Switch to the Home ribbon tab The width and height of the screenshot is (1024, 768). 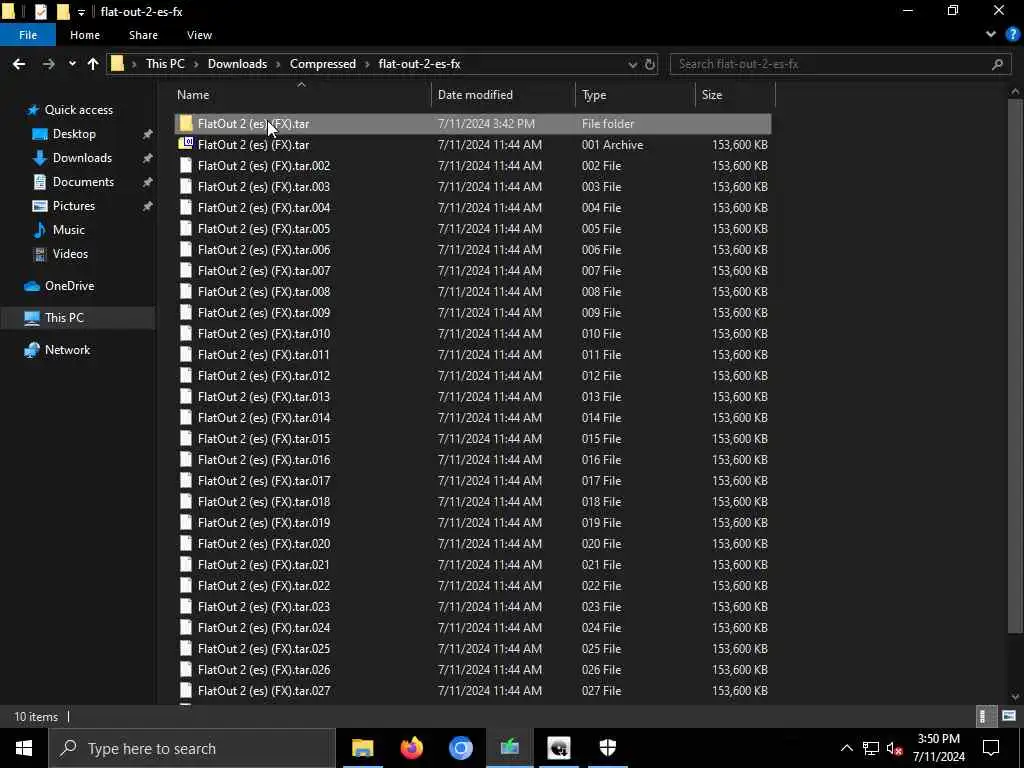click(x=85, y=35)
